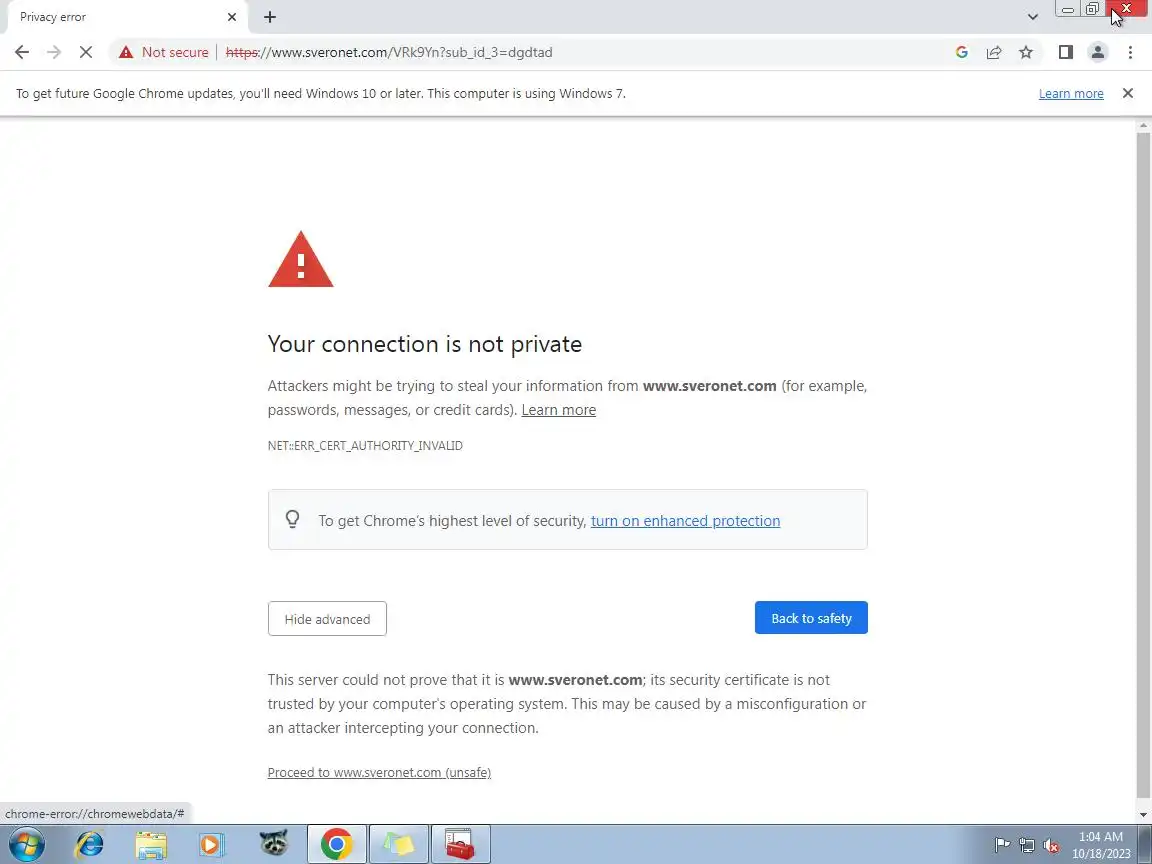This screenshot has width=1152, height=864.
Task: Open Learn more about Chrome updates
Action: 1070,93
